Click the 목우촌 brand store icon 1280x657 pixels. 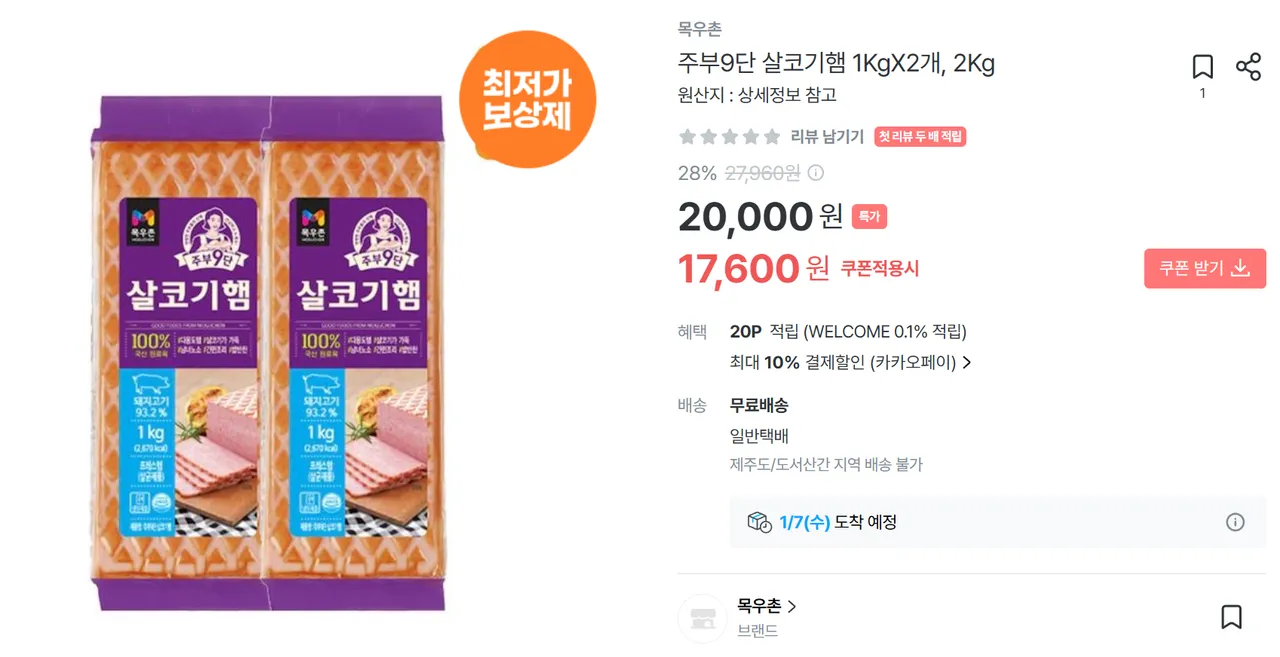[702, 618]
